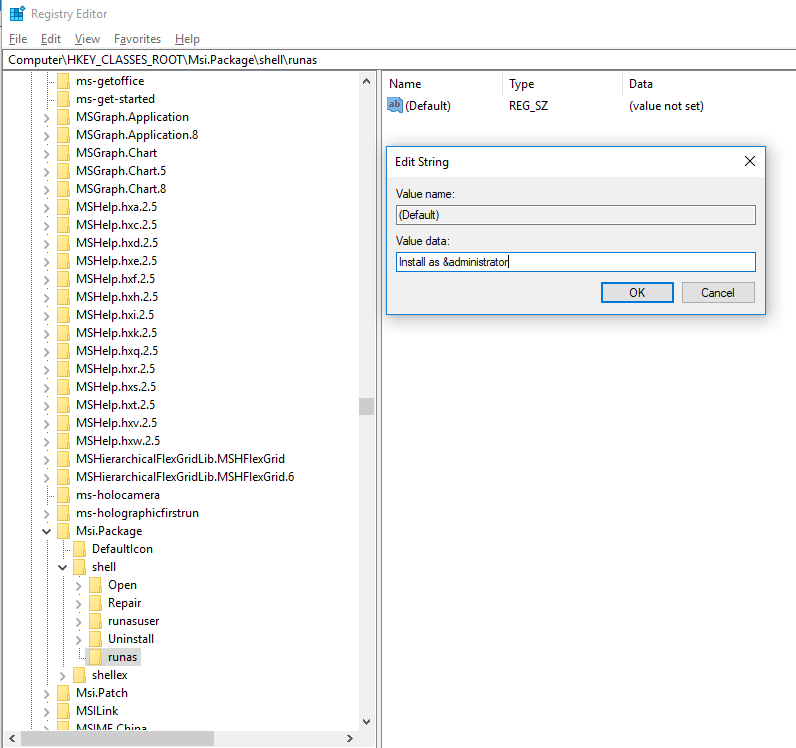Click the Value data text field

pos(575,262)
